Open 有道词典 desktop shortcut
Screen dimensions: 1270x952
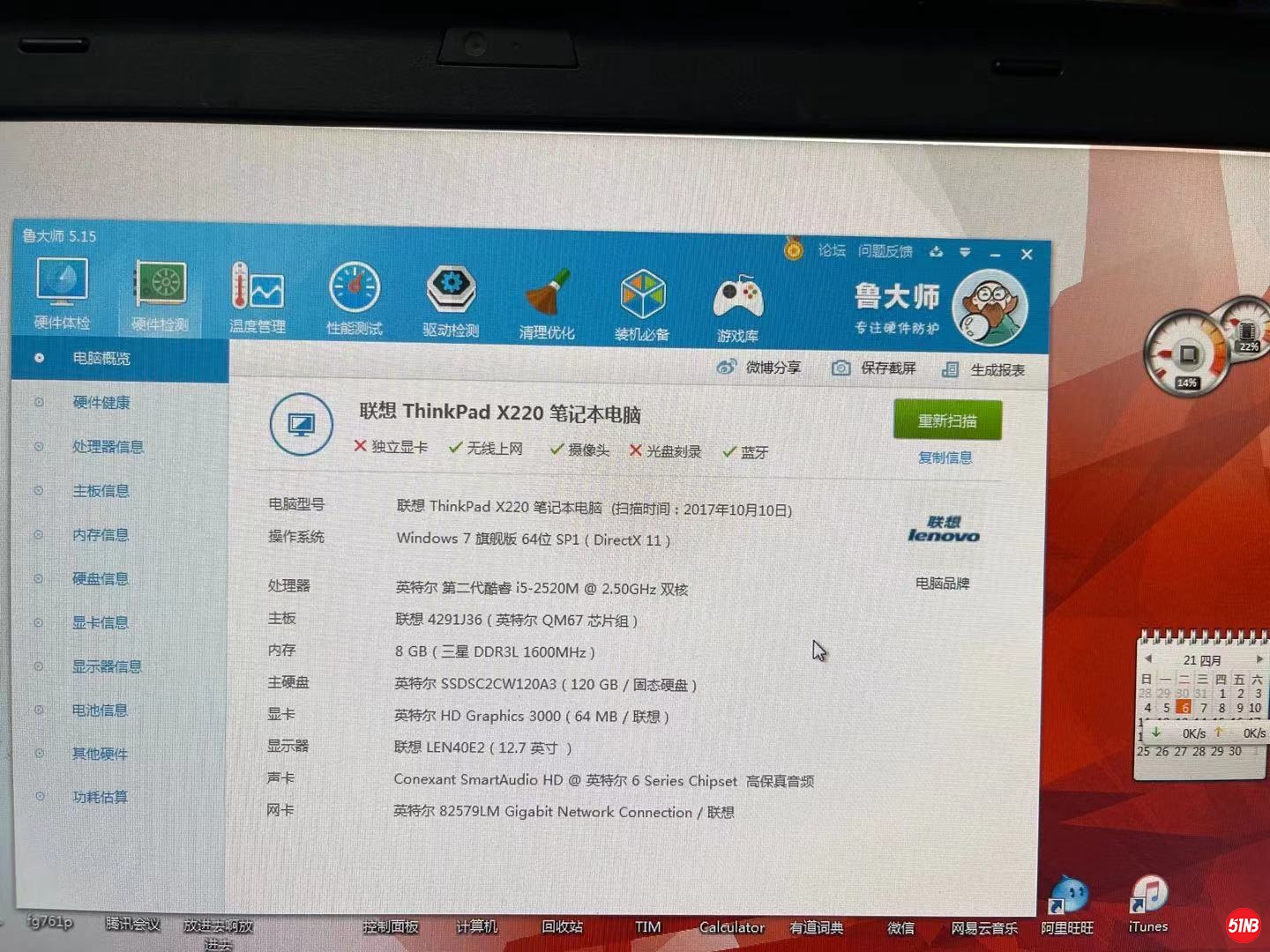[x=817, y=927]
